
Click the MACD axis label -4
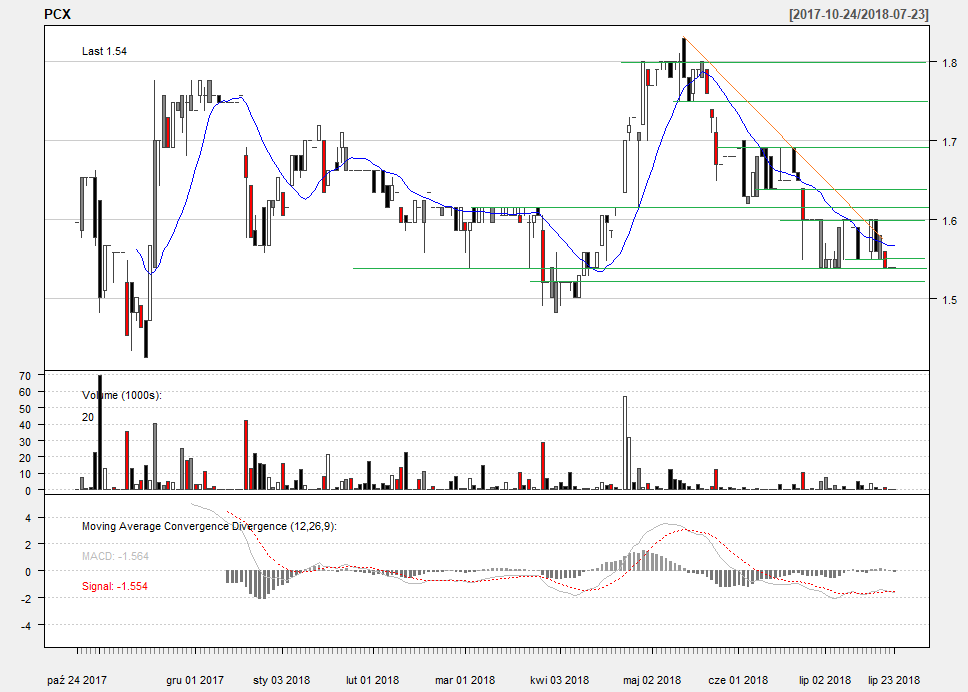pos(25,625)
